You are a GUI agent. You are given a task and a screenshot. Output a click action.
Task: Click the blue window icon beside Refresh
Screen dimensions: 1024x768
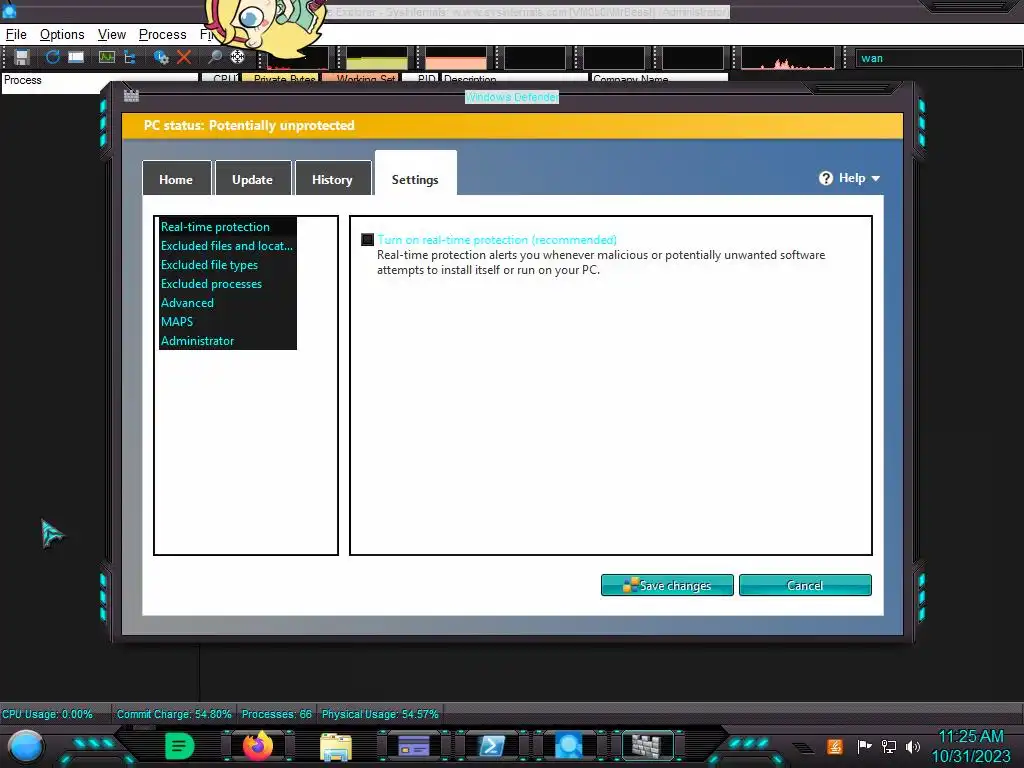pyautogui.click(x=76, y=57)
